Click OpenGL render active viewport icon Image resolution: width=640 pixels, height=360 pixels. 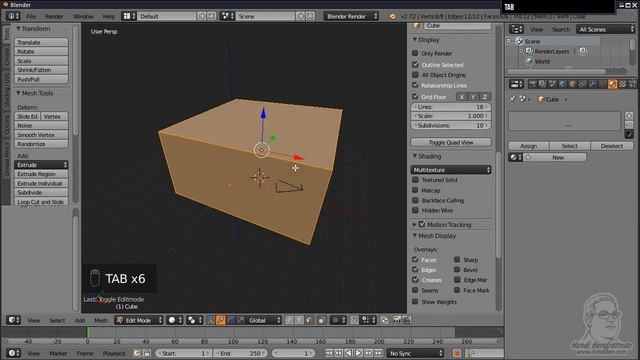pos(396,320)
